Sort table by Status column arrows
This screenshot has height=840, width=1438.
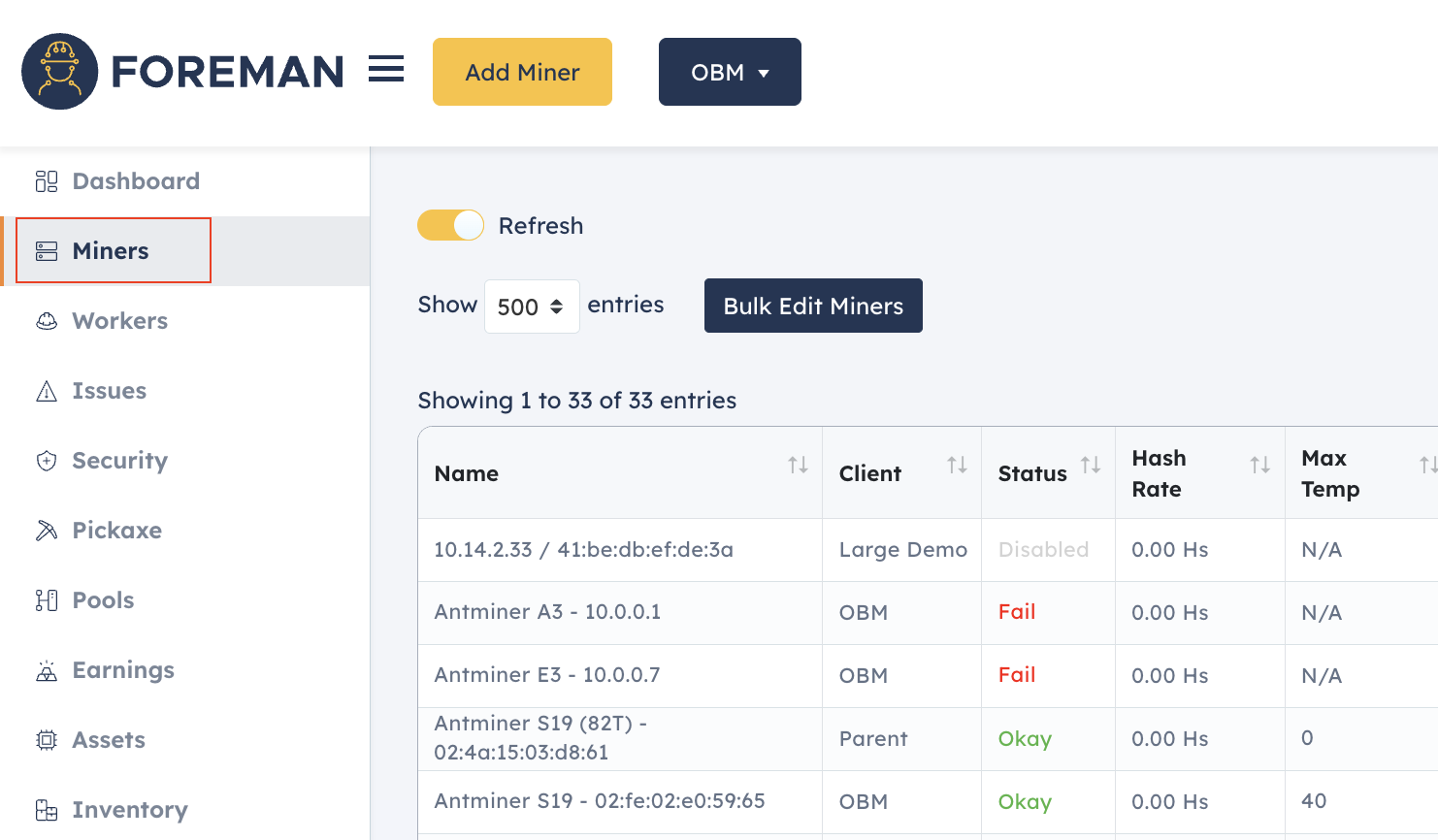click(1091, 465)
